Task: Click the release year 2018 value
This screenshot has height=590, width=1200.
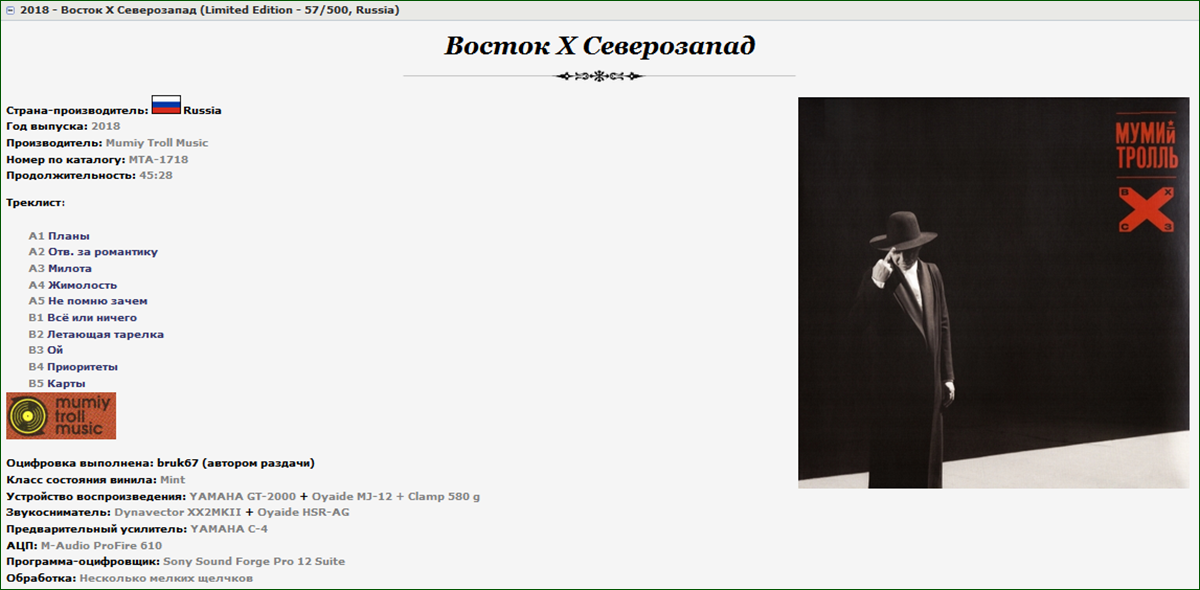Action: point(105,127)
